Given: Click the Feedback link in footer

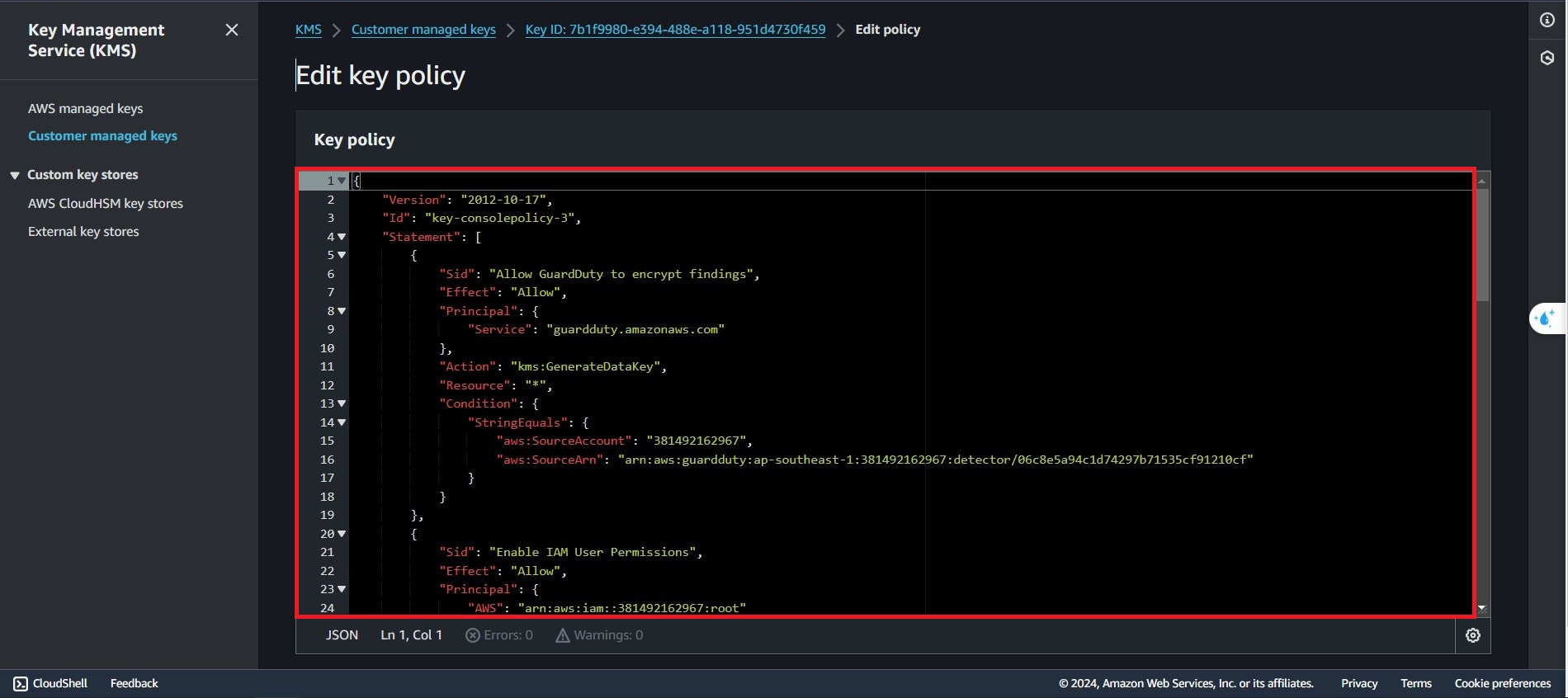Looking at the screenshot, I should 134,683.
